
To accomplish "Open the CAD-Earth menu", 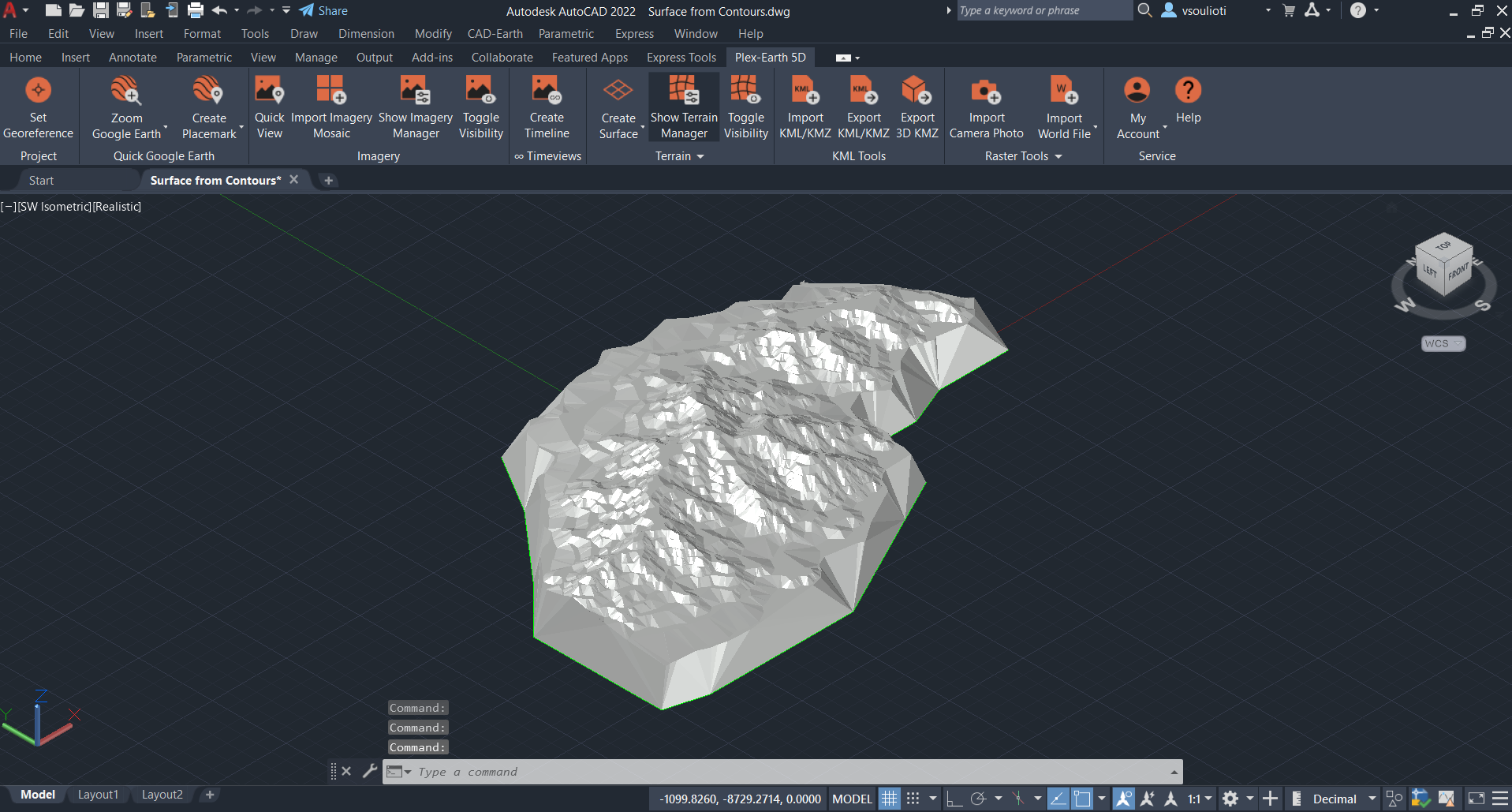I will point(495,34).
